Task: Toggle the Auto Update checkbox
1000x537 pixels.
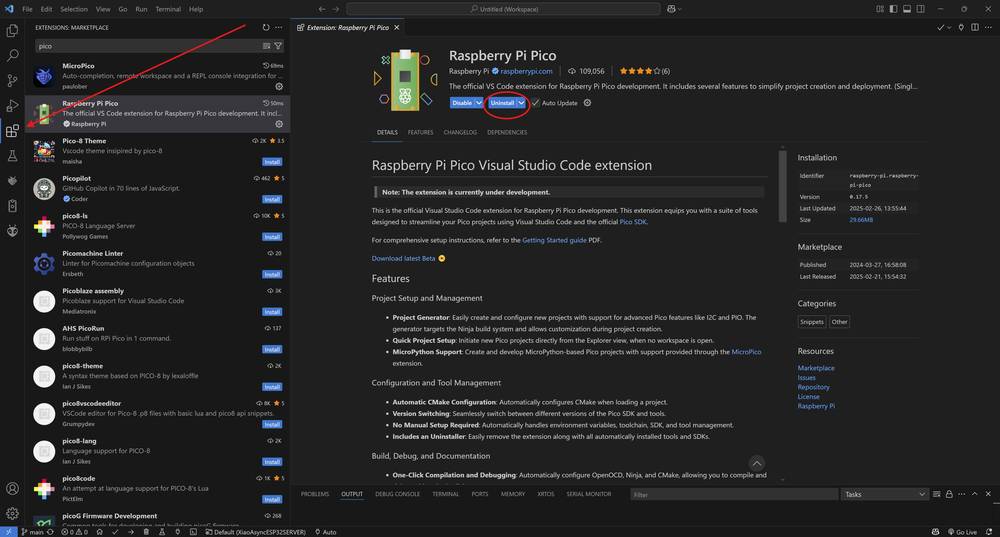Action: tap(536, 103)
